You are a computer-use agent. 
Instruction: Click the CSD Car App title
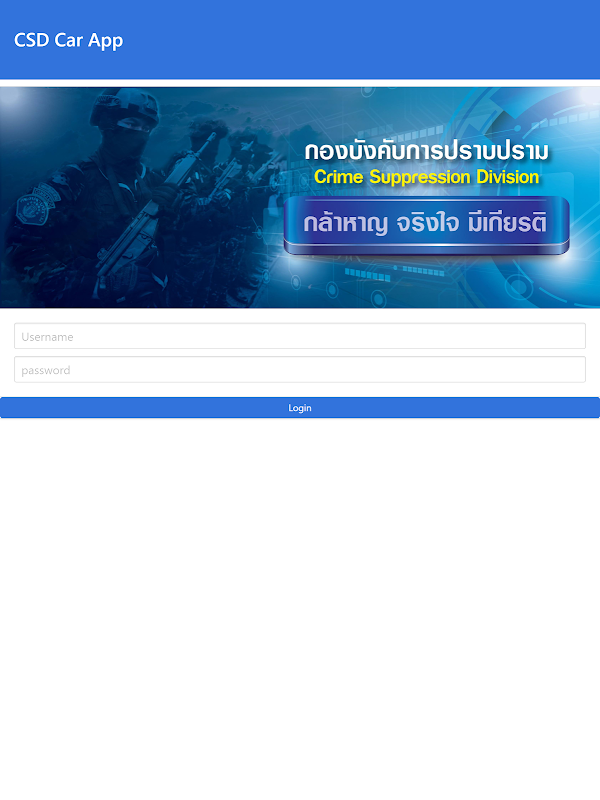(x=68, y=40)
